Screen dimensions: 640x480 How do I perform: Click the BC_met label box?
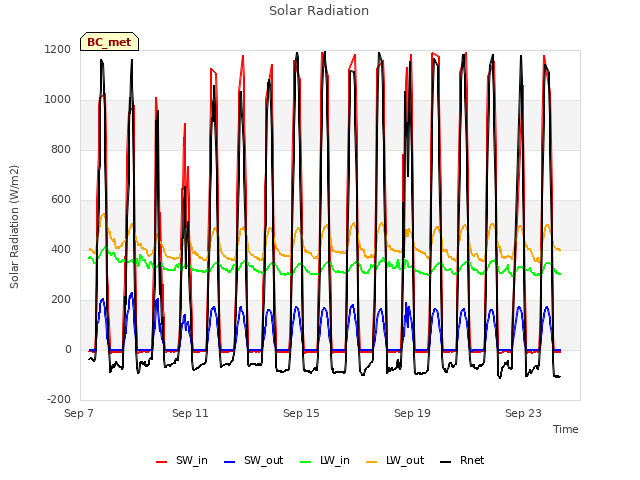tap(109, 42)
